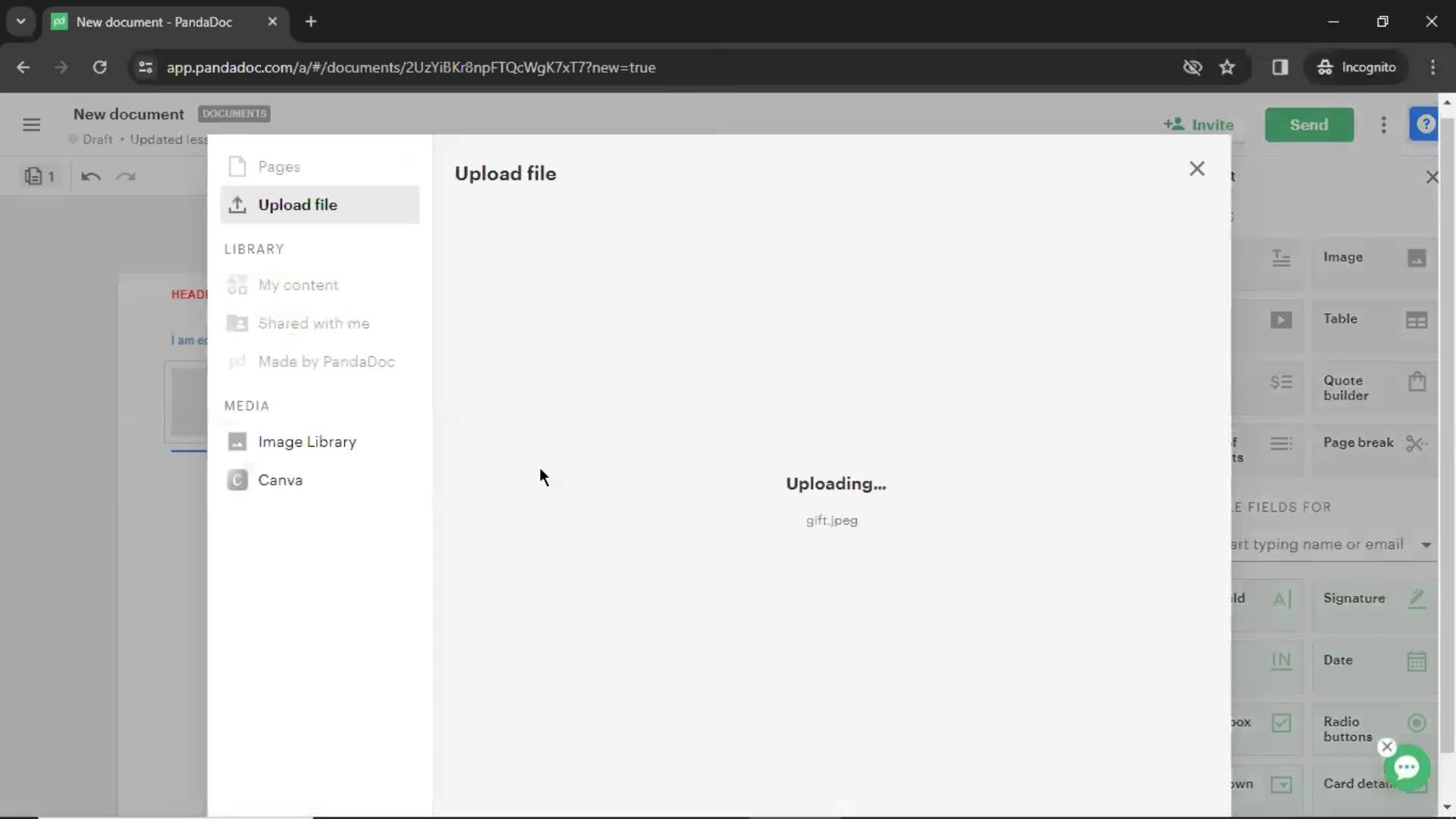The width and height of the screenshot is (1456, 819).
Task: Click the Pages option in left panel
Action: (x=279, y=166)
